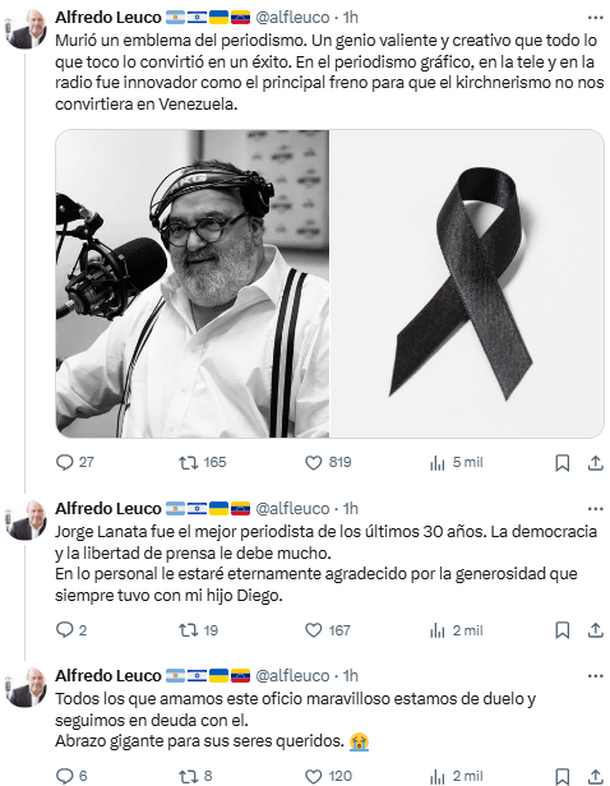Open the black and white radio host photo

pos(192,284)
